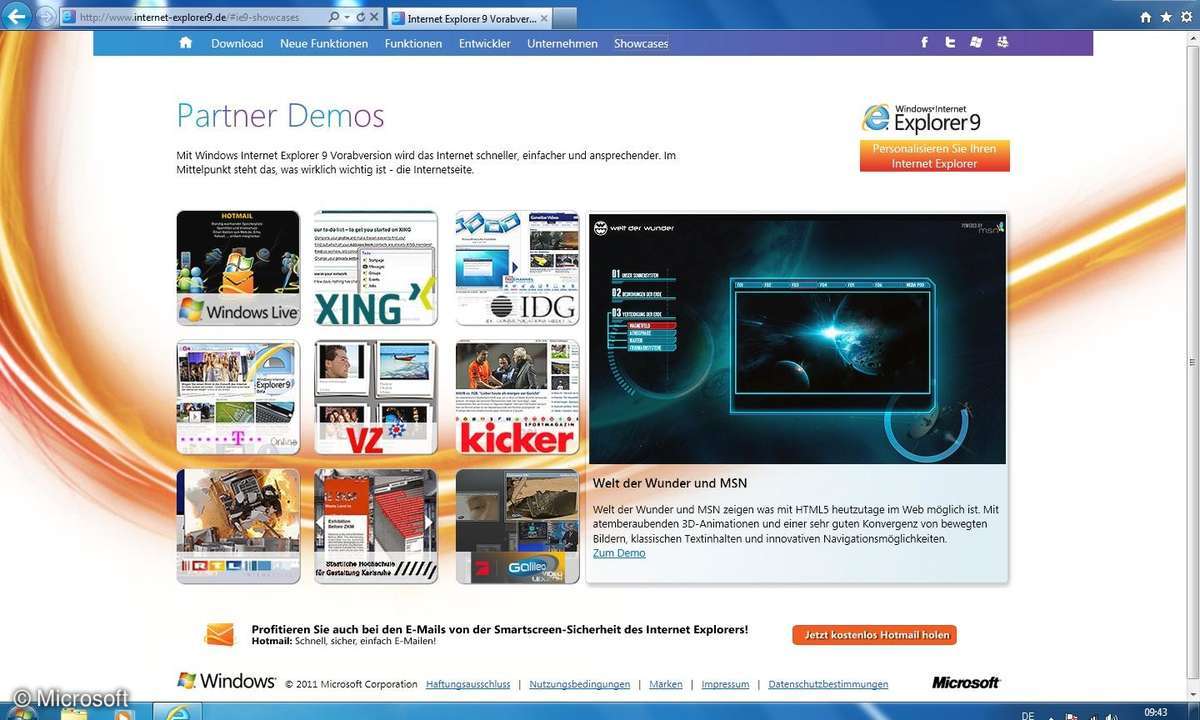1200x720 pixels.
Task: Click Personalisieren Sie Ihren Internet Explorer button
Action: coord(935,156)
